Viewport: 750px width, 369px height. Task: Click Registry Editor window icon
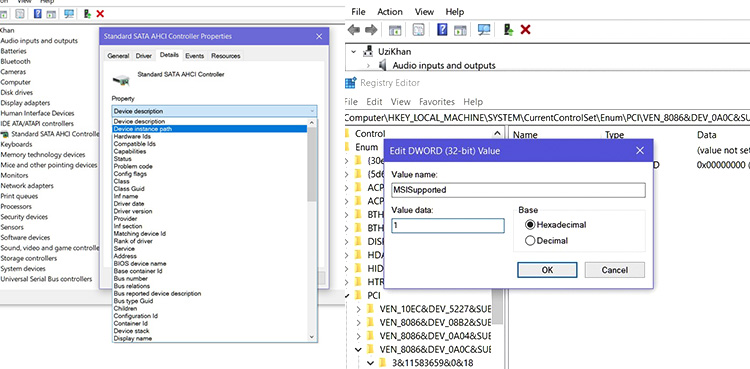(351, 83)
